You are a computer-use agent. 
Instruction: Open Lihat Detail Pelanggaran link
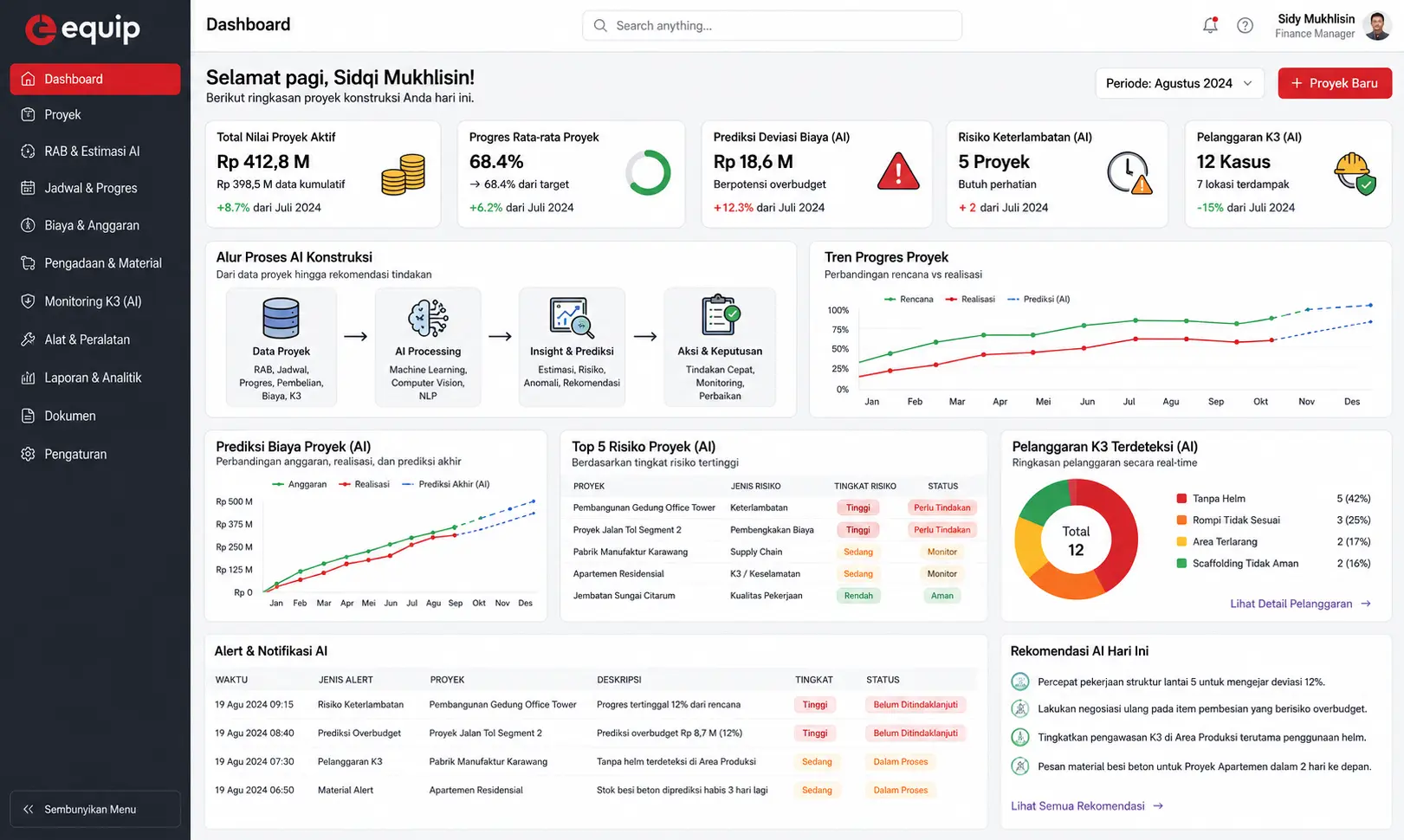point(1300,604)
